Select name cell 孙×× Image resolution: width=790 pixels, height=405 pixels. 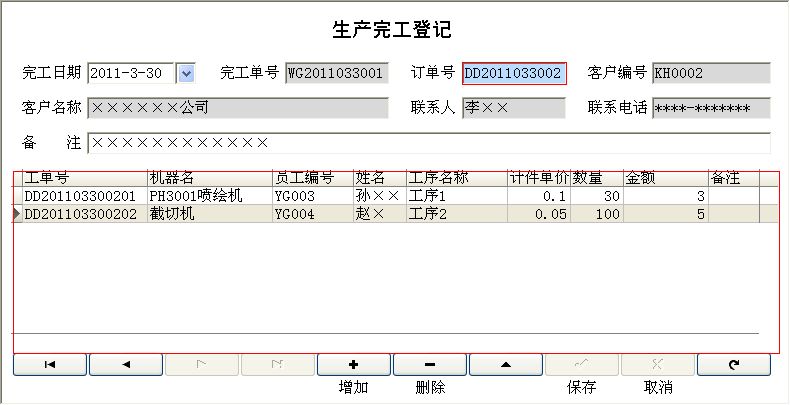380,196
